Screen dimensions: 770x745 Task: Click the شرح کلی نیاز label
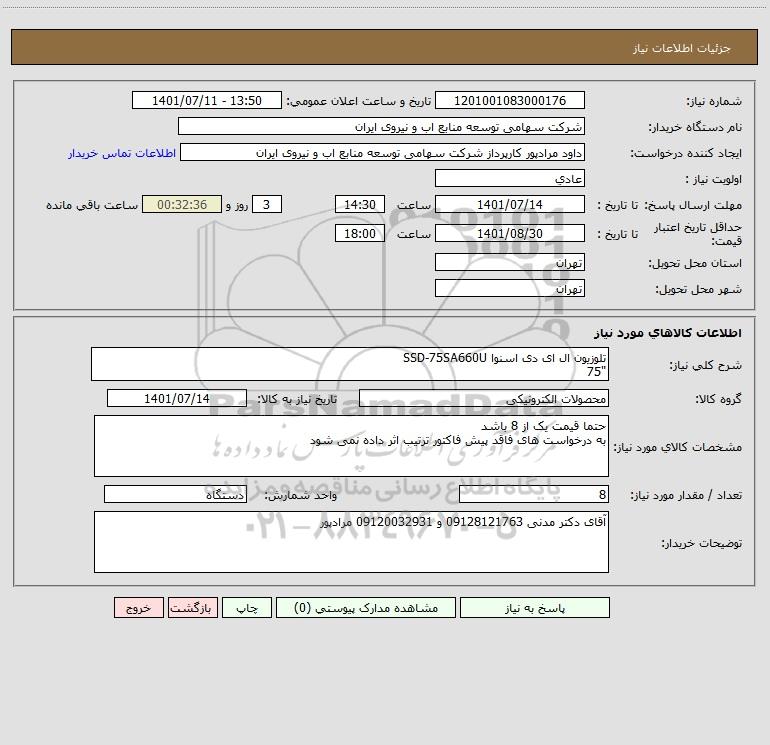pos(706,365)
